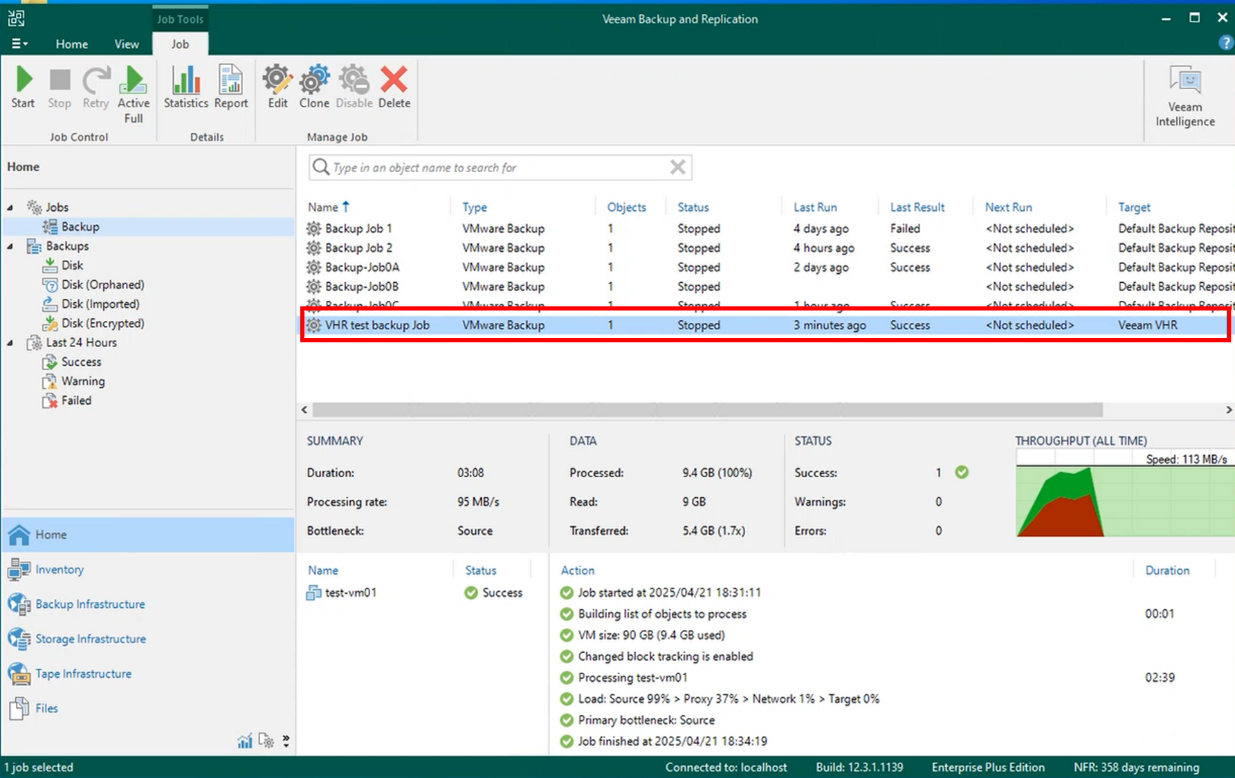Open the Storage Infrastructure view
1235x778 pixels.
pyautogui.click(x=148, y=639)
